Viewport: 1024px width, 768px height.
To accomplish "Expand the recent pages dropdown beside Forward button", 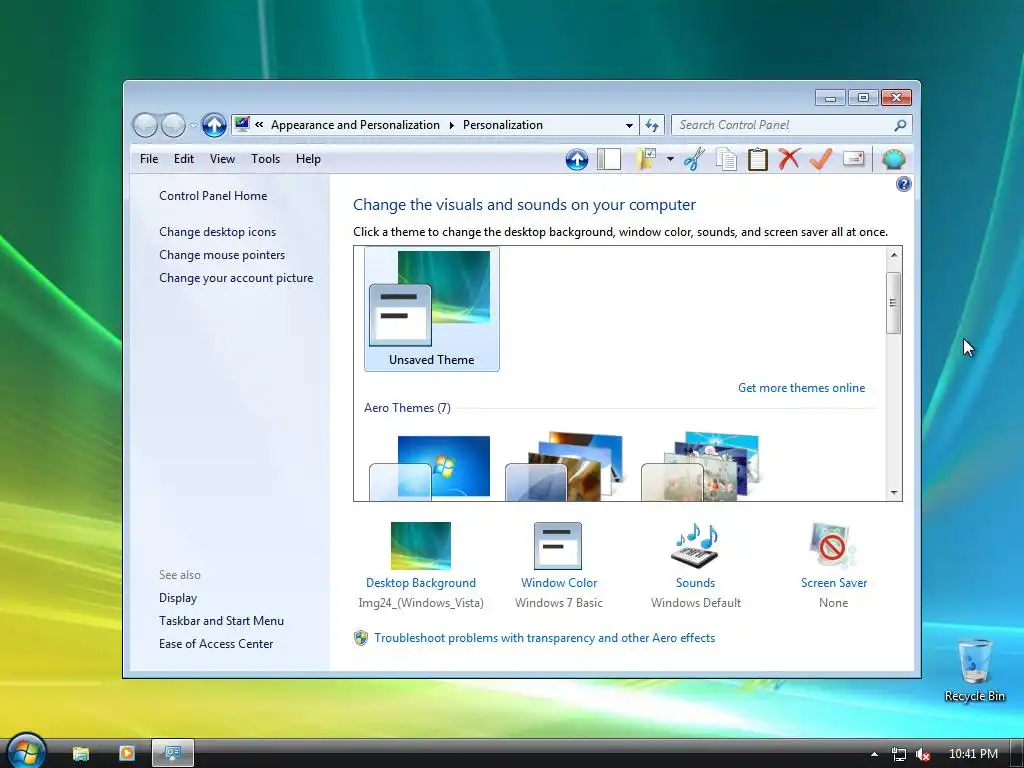I will [193, 125].
